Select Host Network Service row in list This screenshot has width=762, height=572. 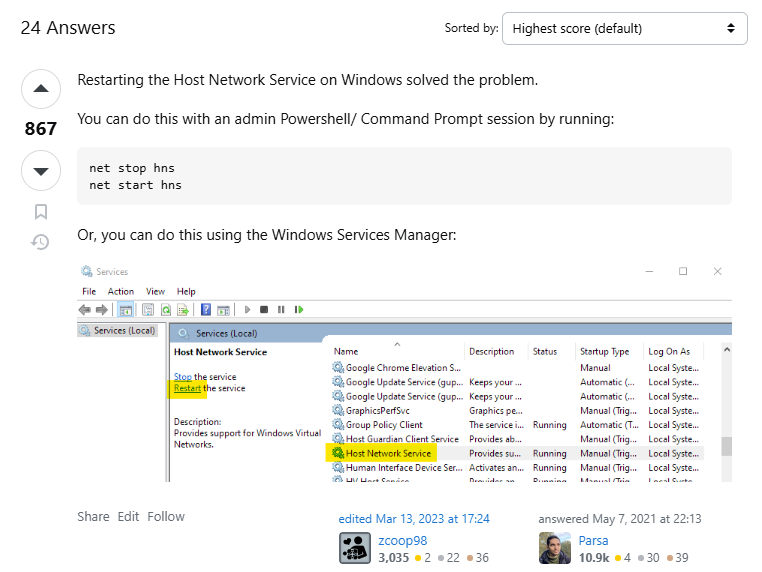click(x=389, y=453)
